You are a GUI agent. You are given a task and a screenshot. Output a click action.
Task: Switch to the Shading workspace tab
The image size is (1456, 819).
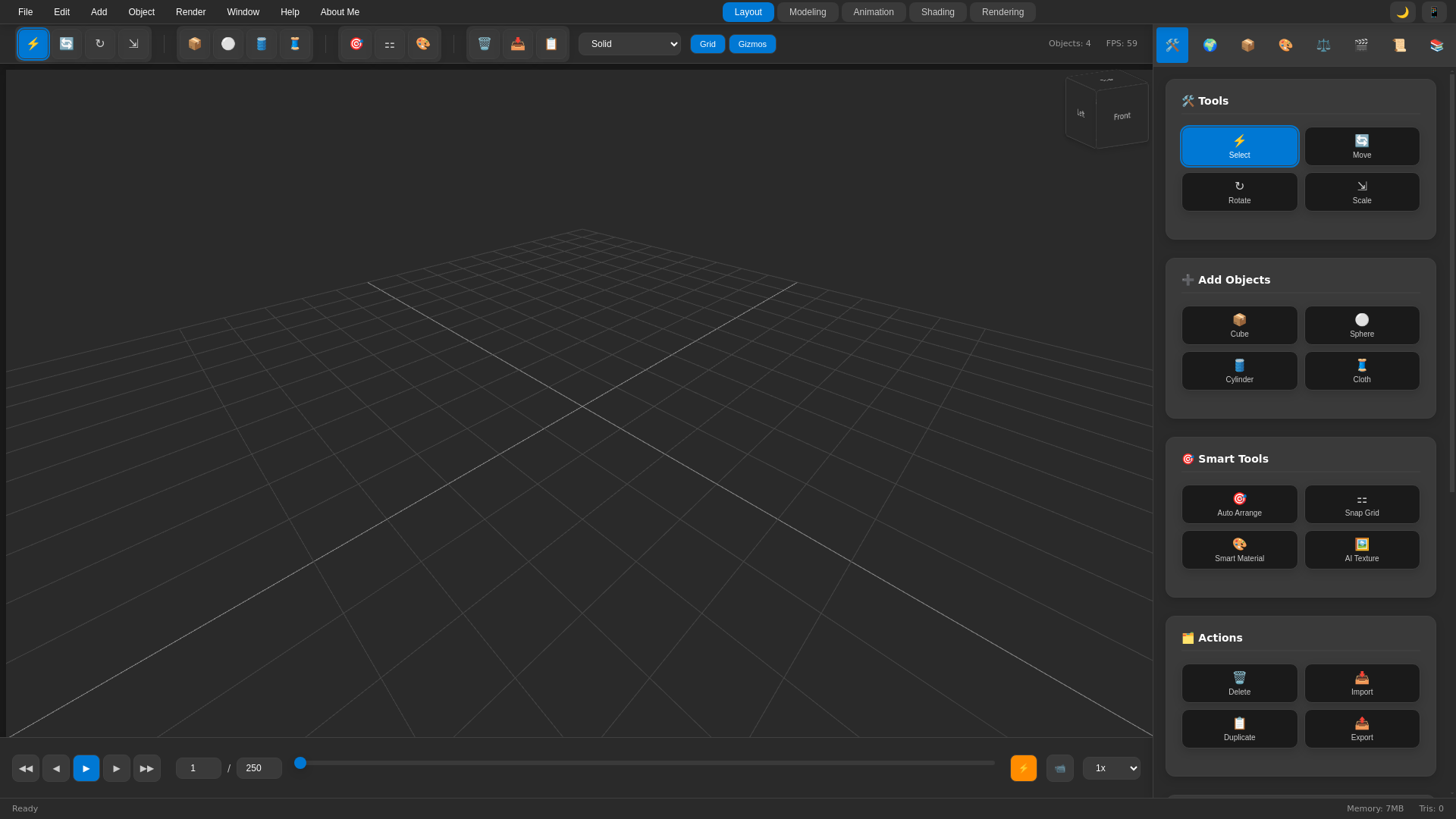tap(937, 12)
